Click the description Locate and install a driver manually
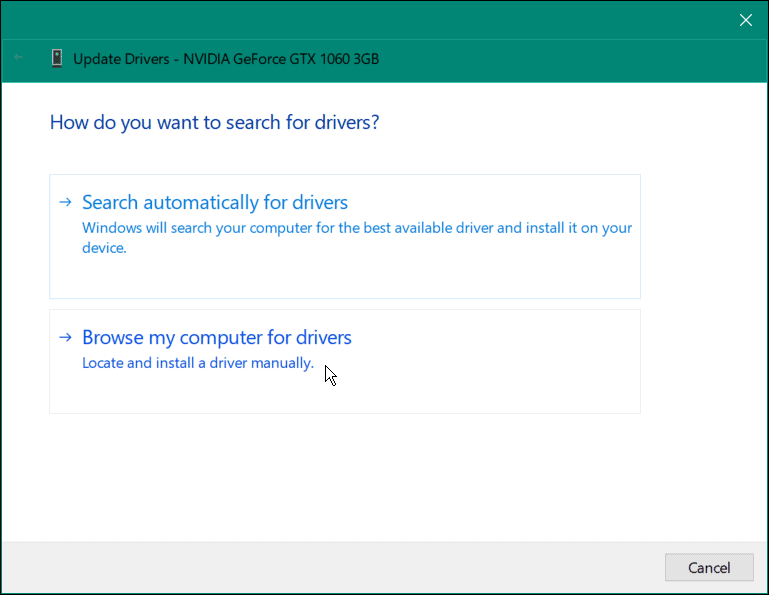 tap(198, 363)
